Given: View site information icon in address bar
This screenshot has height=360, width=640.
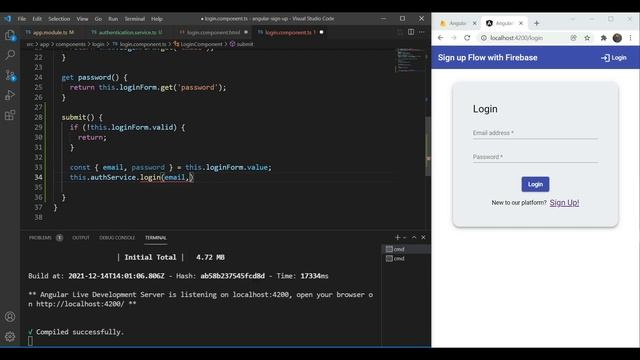Looking at the screenshot, I should 484,38.
